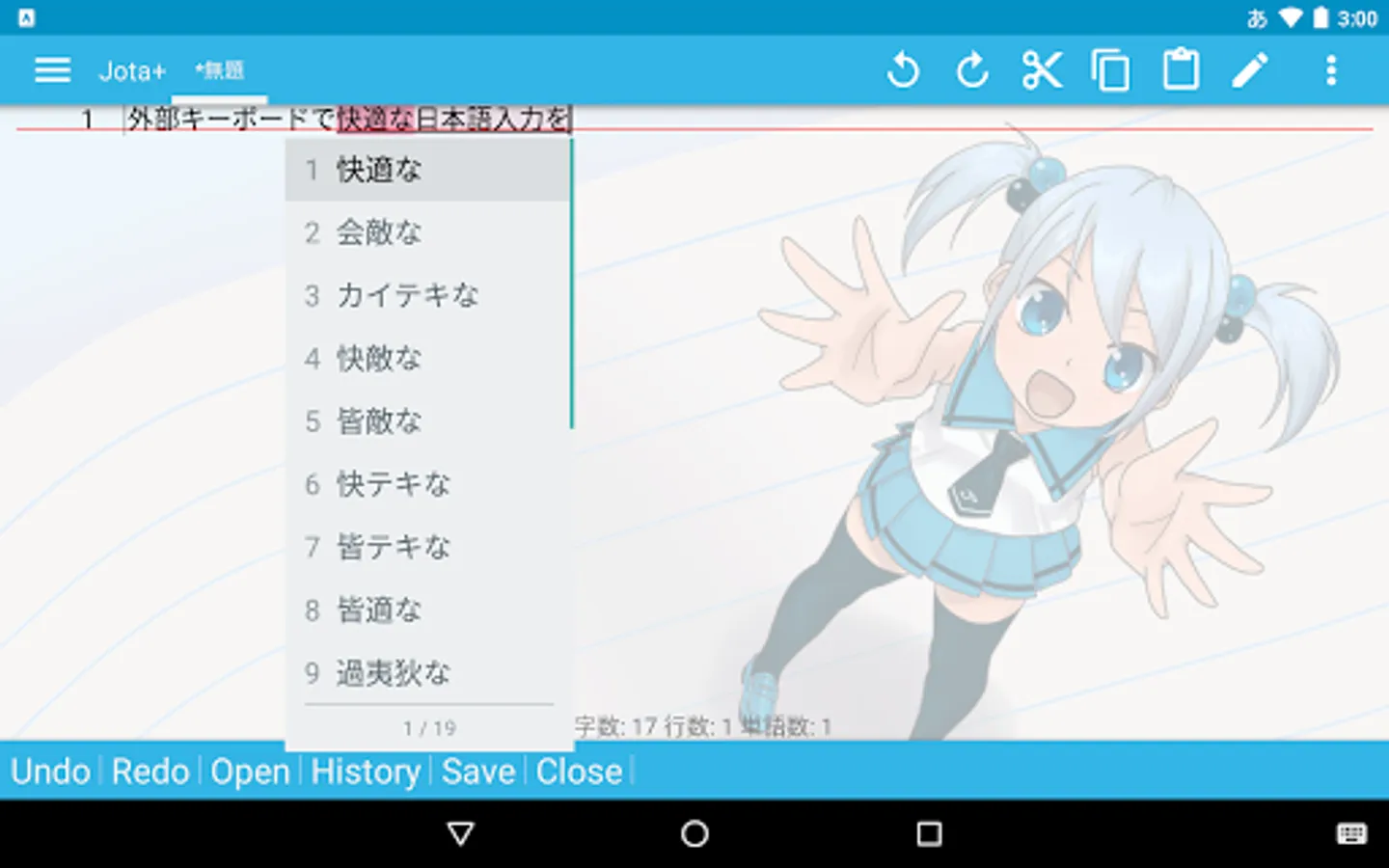Image resolution: width=1389 pixels, height=868 pixels.
Task: Select candidate 4 快敵な
Action: (427, 359)
